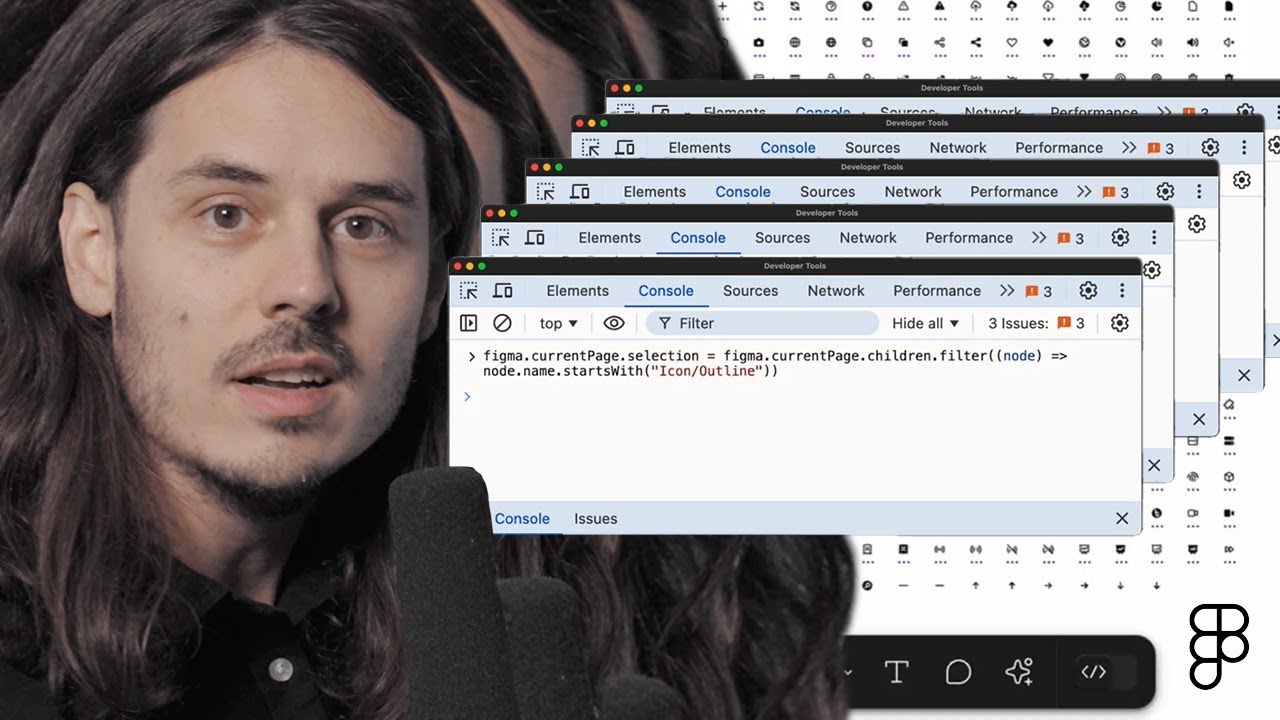Click the inspect picker in the second-from-front DevTools window

(500, 238)
